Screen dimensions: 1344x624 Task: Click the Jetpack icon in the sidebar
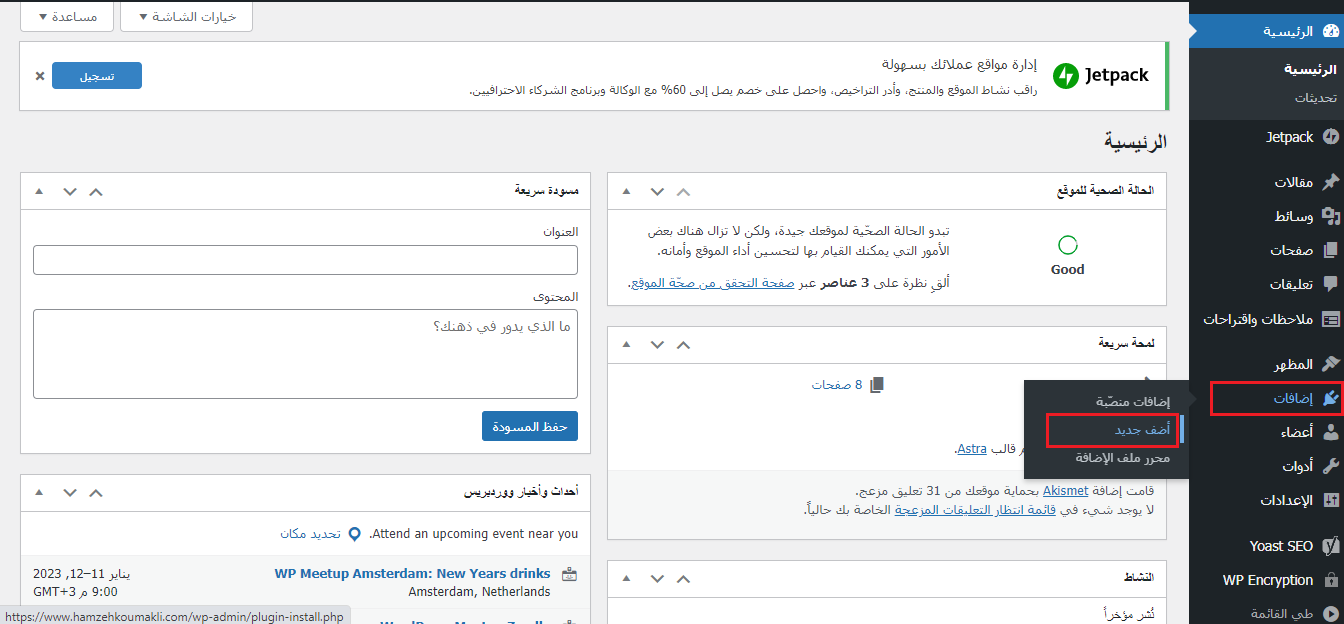click(x=1330, y=137)
